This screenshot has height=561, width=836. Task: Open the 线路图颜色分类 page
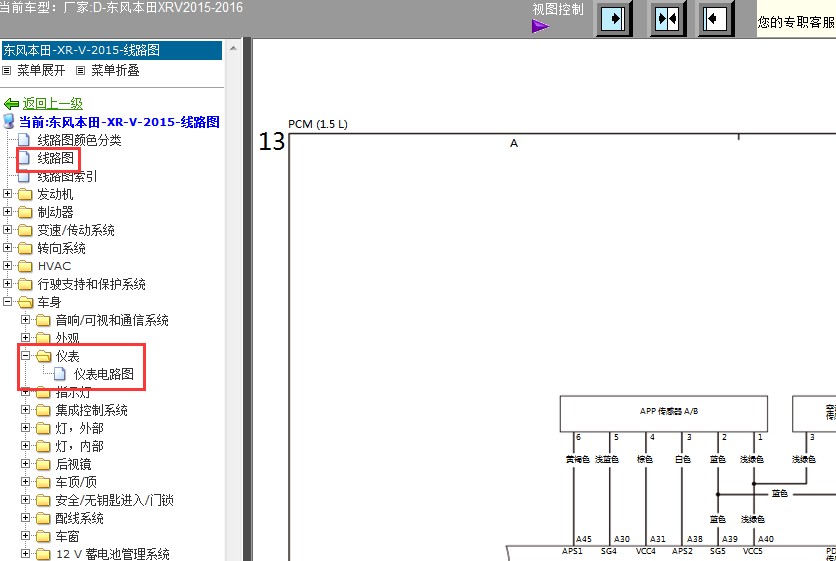(x=79, y=140)
